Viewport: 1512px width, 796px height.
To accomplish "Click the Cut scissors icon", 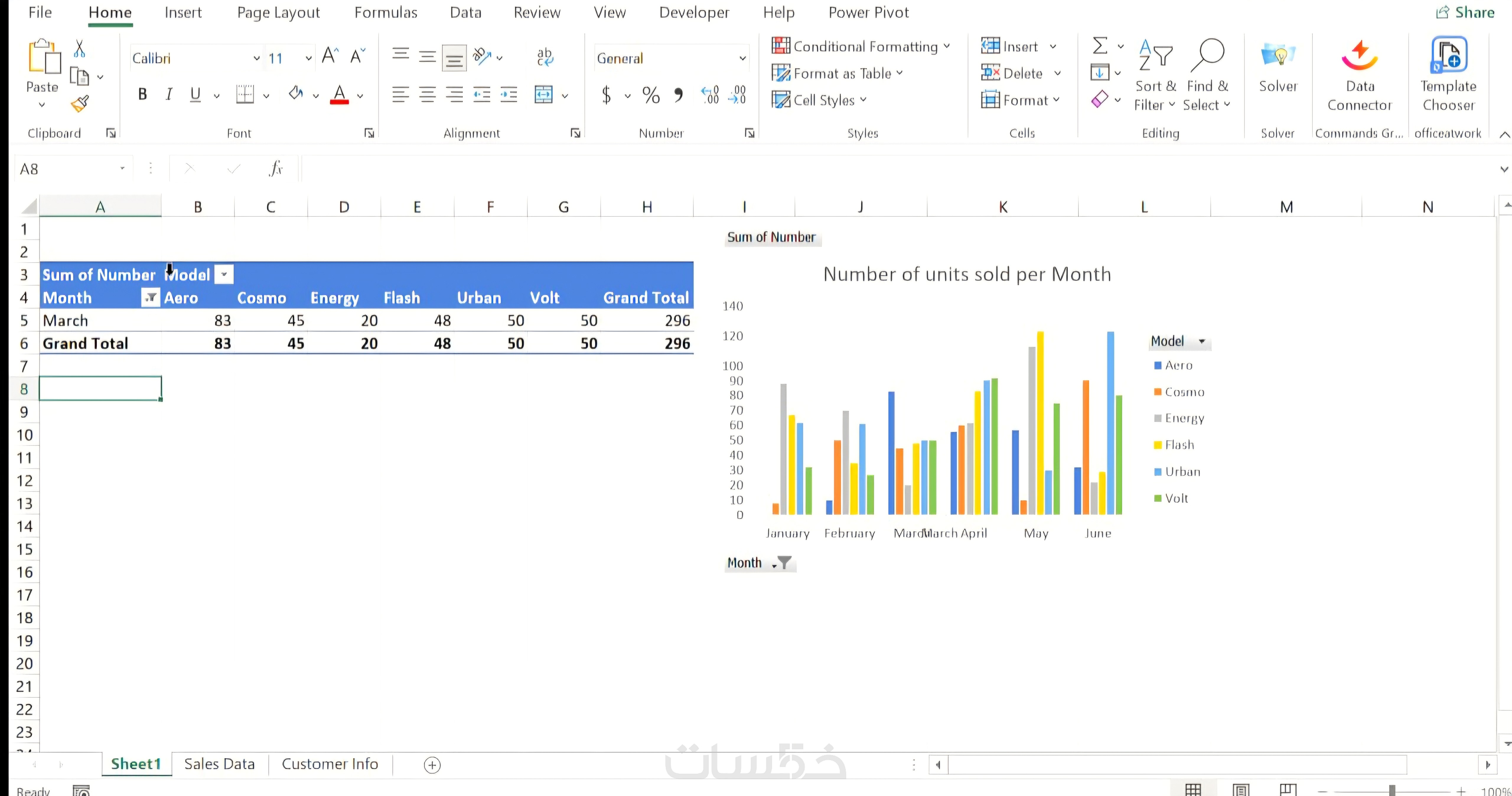I will click(79, 49).
